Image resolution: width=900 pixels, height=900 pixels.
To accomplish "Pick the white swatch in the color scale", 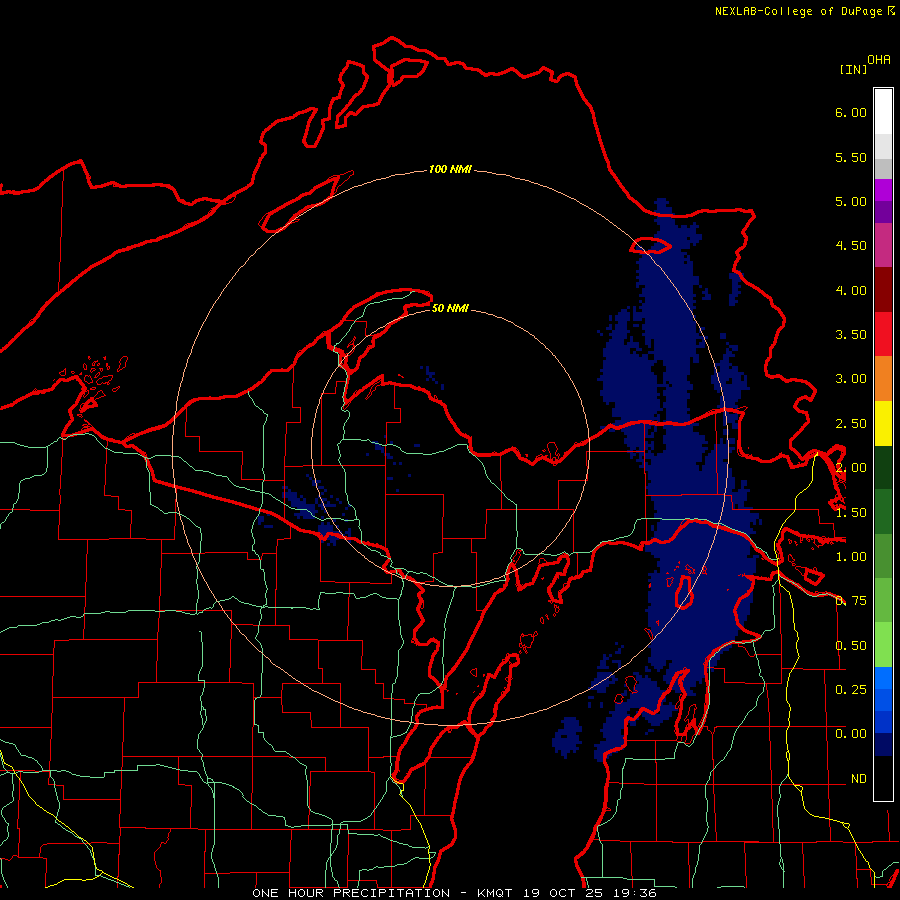I will pos(883,111).
